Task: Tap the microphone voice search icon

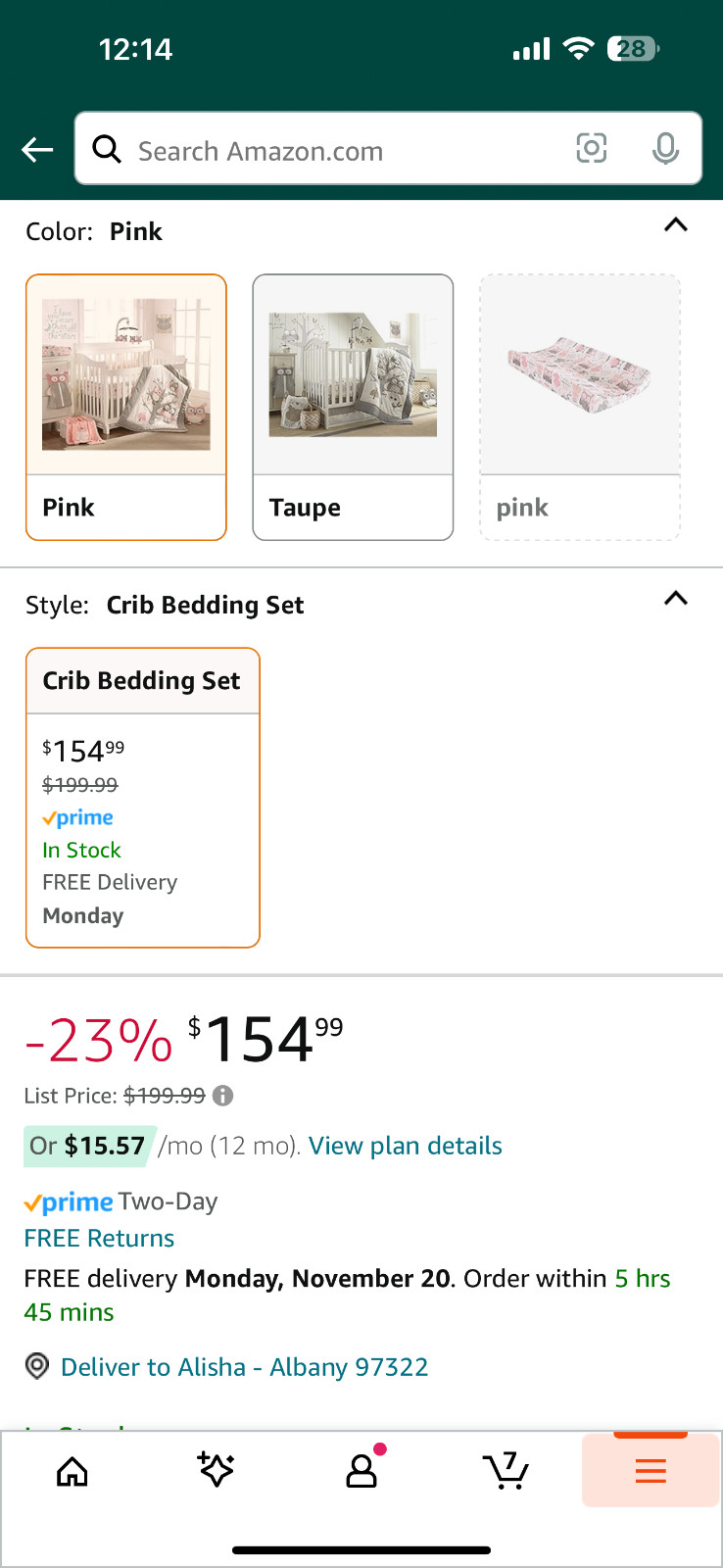Action: tap(665, 149)
